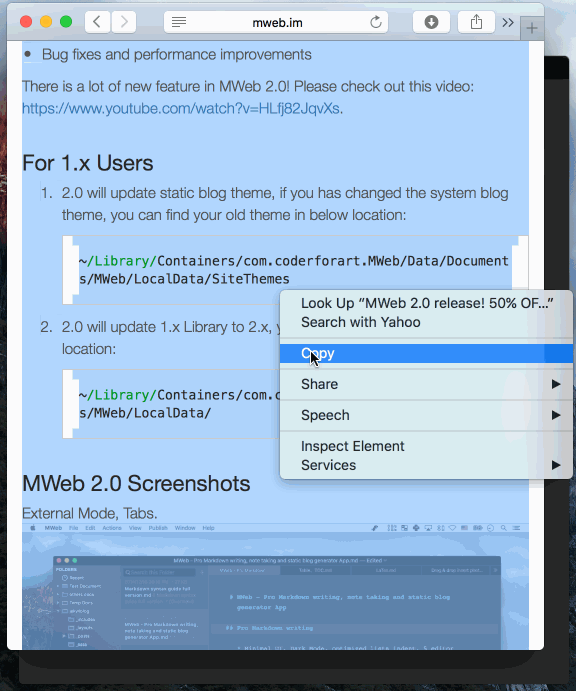Click the SiteThemes path code block

coord(295,270)
